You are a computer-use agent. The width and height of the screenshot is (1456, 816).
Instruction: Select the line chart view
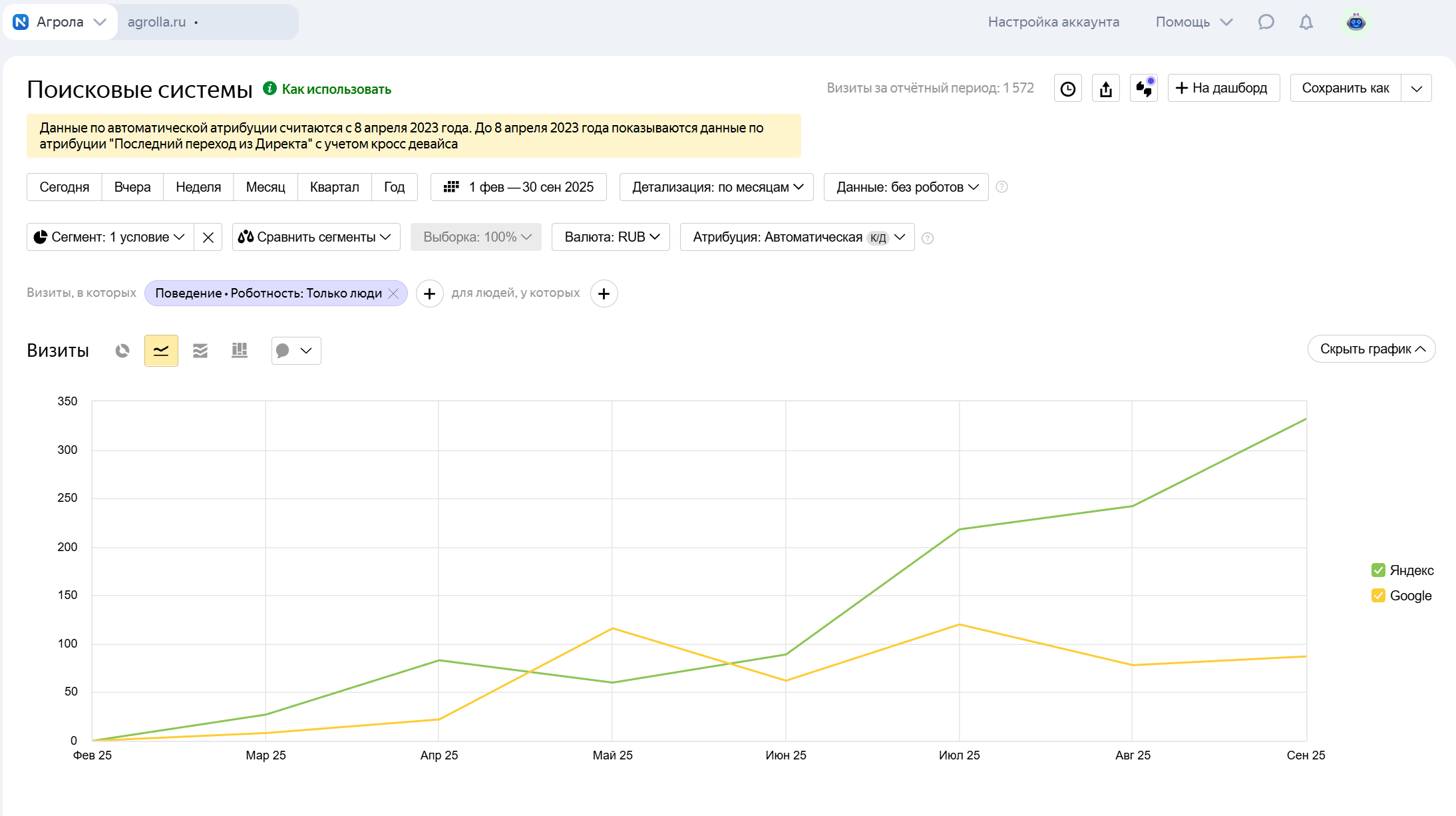(161, 351)
